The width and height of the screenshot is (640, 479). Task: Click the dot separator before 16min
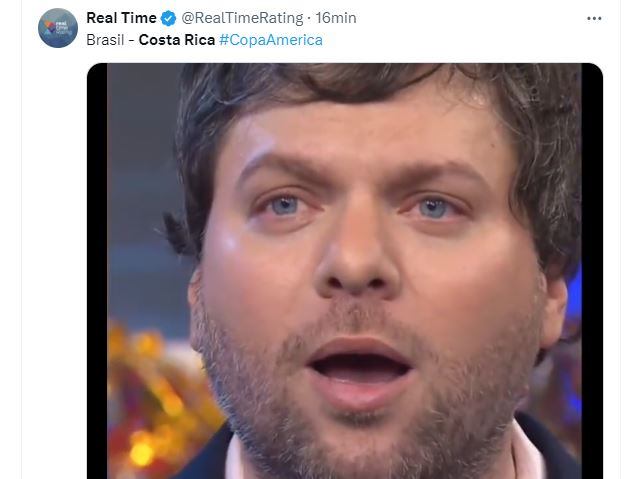309,18
